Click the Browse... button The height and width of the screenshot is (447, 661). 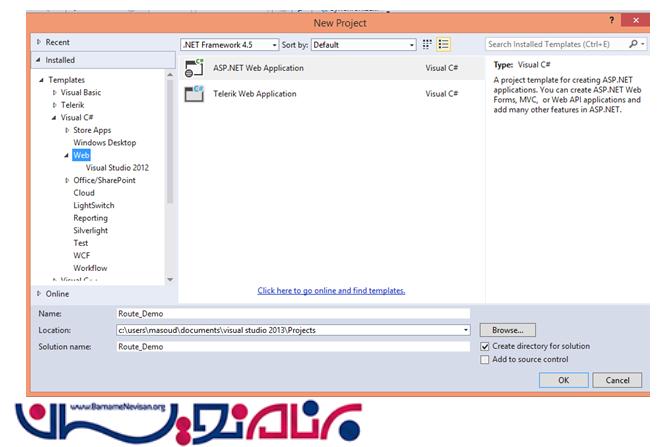(508, 330)
